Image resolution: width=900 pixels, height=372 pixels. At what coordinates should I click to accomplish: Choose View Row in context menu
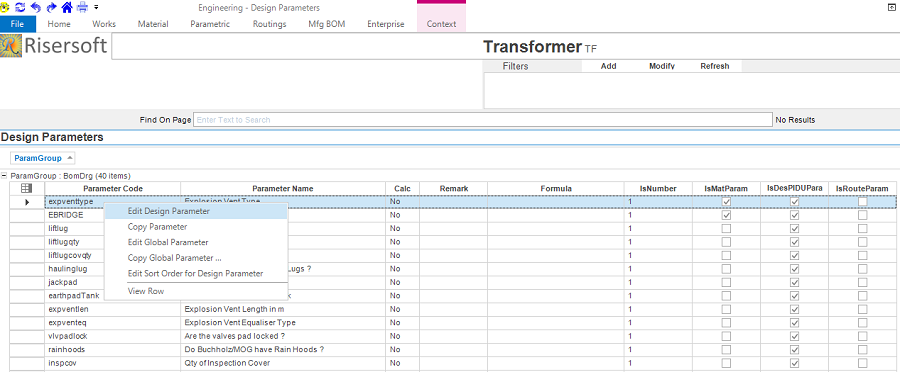coord(195,291)
